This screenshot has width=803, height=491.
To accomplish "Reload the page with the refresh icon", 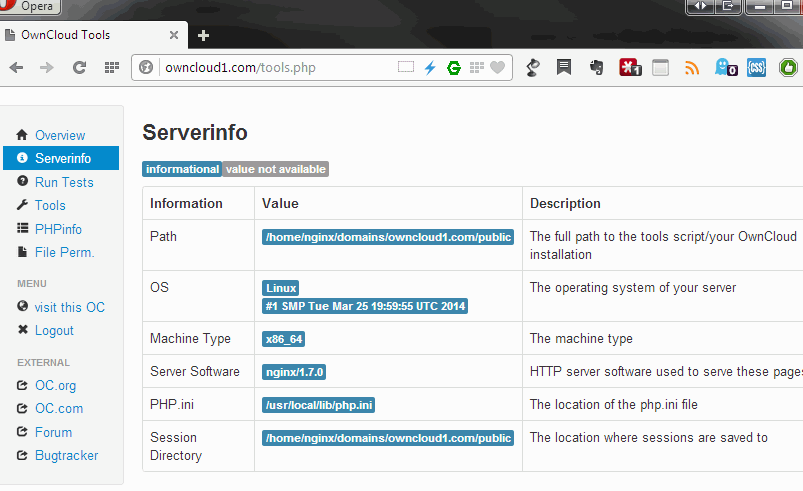I will pos(79,68).
